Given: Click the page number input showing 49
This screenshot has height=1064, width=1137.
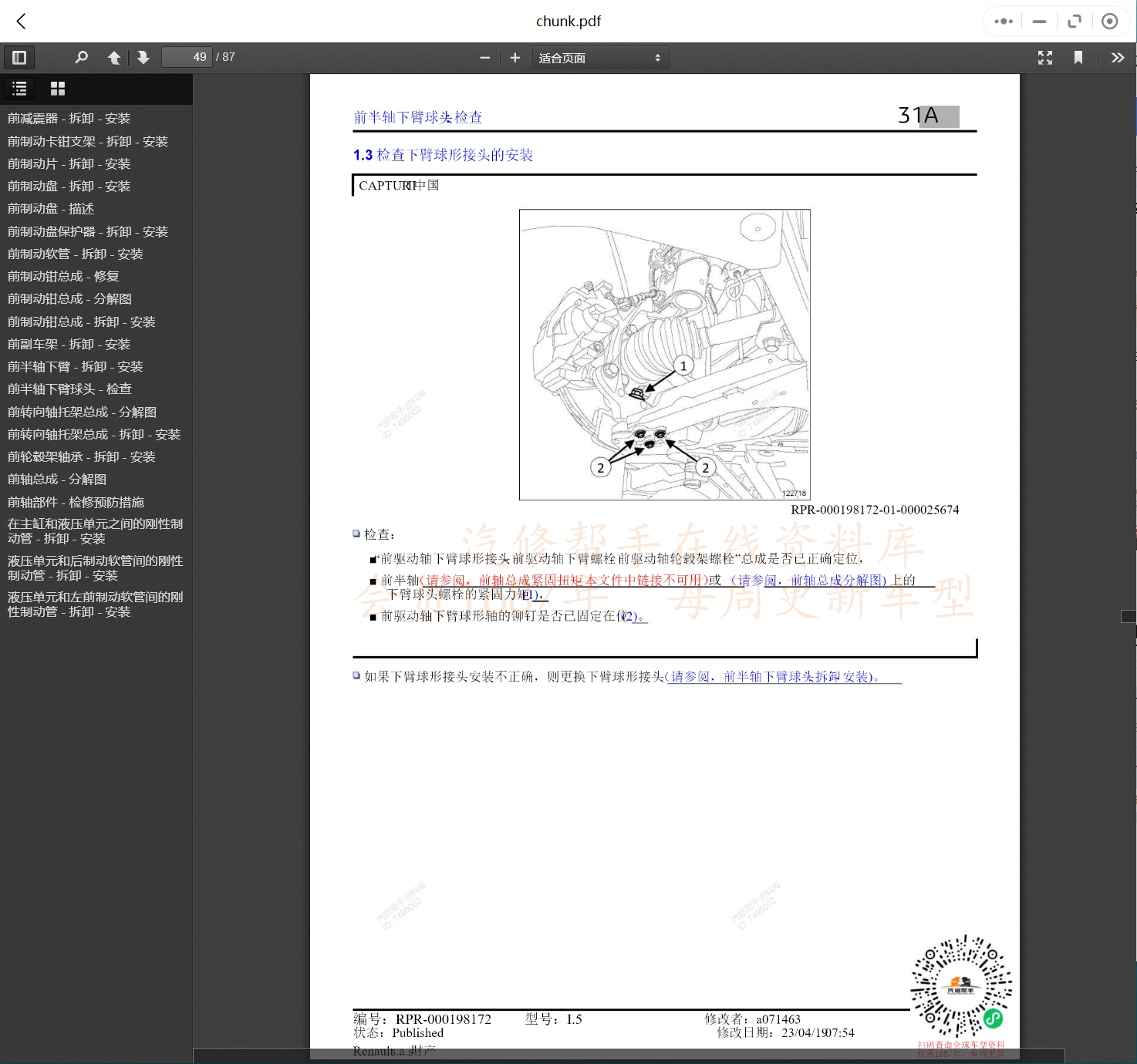Looking at the screenshot, I should click(x=187, y=57).
